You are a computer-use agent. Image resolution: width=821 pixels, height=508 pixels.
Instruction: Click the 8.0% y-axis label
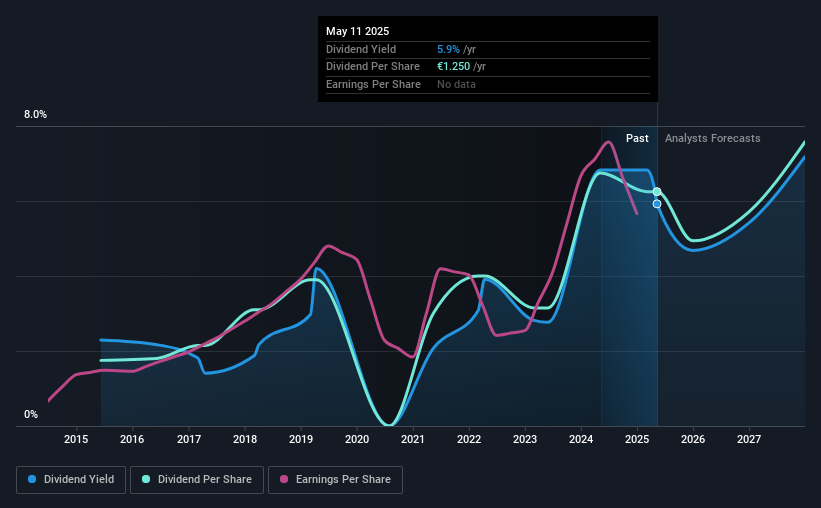(x=35, y=115)
